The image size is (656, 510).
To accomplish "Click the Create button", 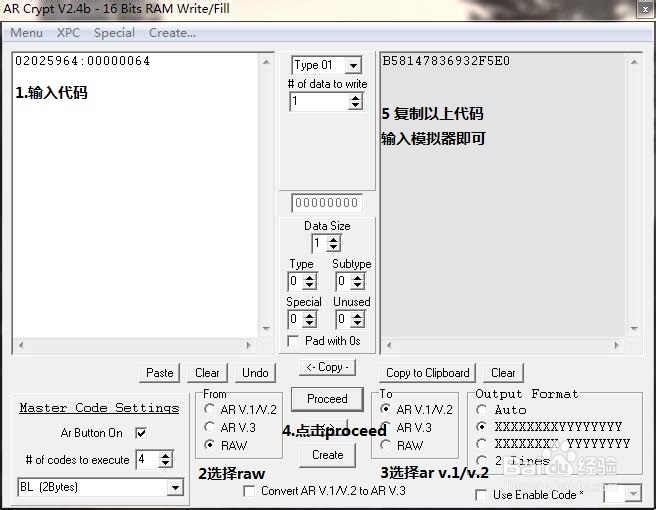I will pyautogui.click(x=328, y=454).
